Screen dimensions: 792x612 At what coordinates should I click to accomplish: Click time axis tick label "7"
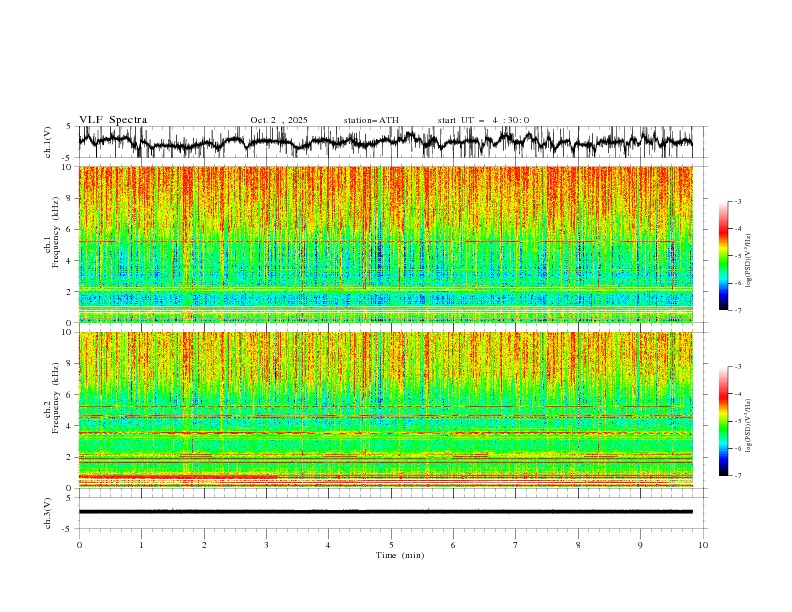[516, 545]
